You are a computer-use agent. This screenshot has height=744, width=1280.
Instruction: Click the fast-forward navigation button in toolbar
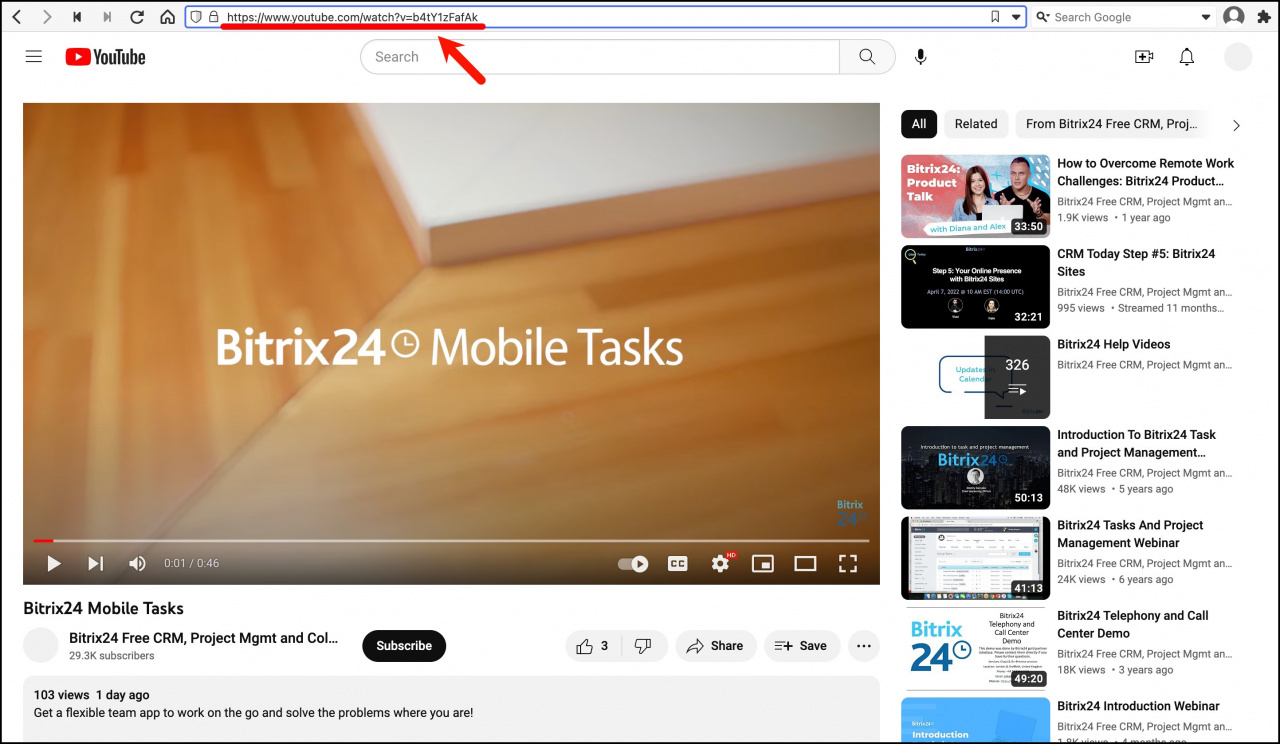pos(107,17)
